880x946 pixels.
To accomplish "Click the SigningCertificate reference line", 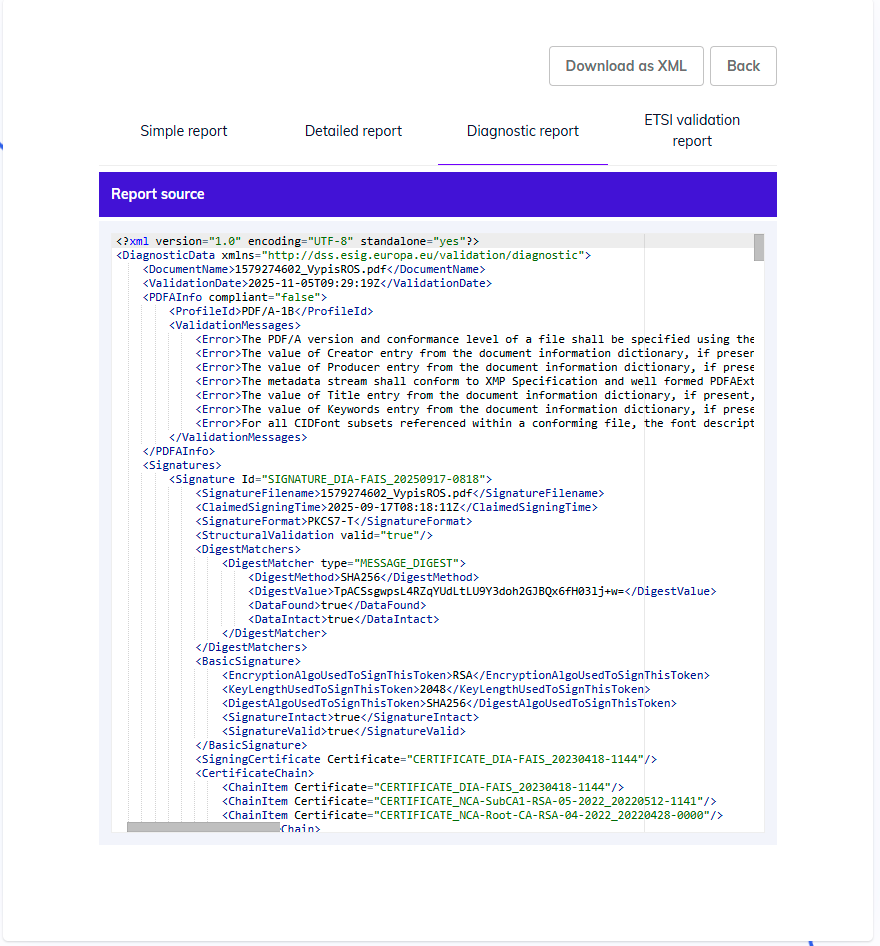I will click(x=420, y=759).
